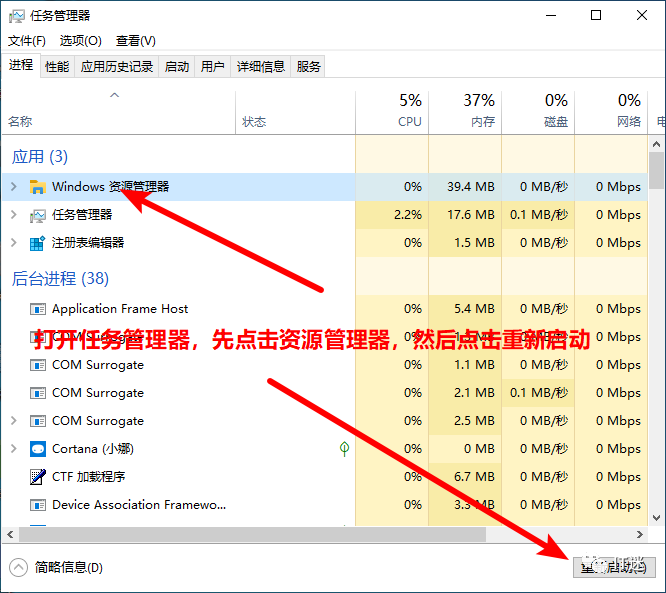Click the horizontal scrollbar thumb
This screenshot has height=593, width=666.
coord(252,535)
